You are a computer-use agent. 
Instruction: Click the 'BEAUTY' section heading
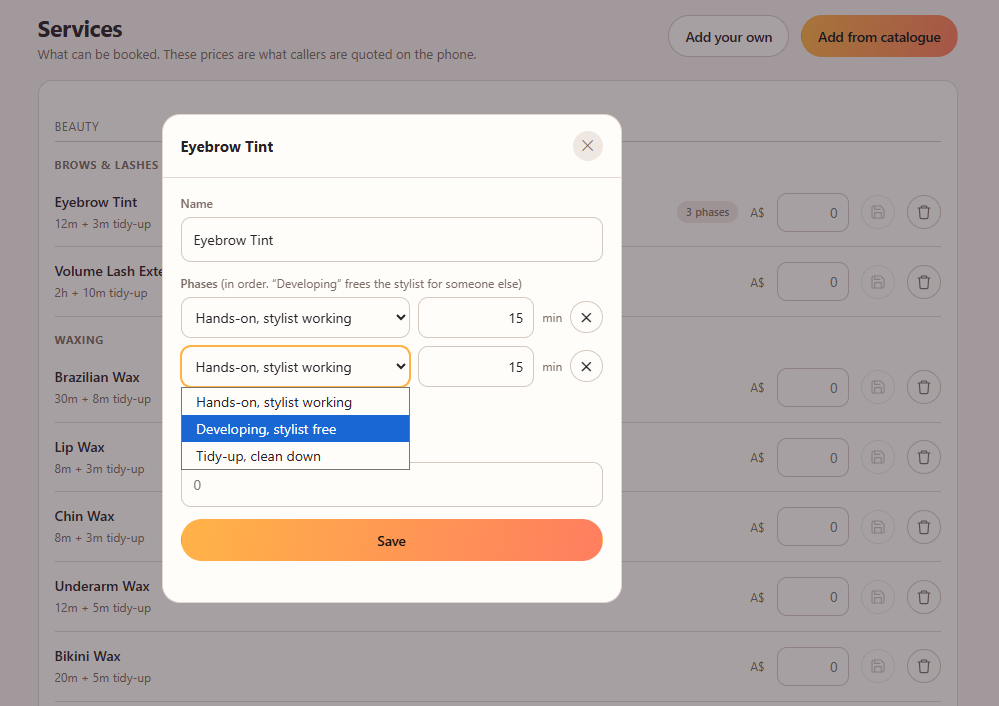pos(76,127)
